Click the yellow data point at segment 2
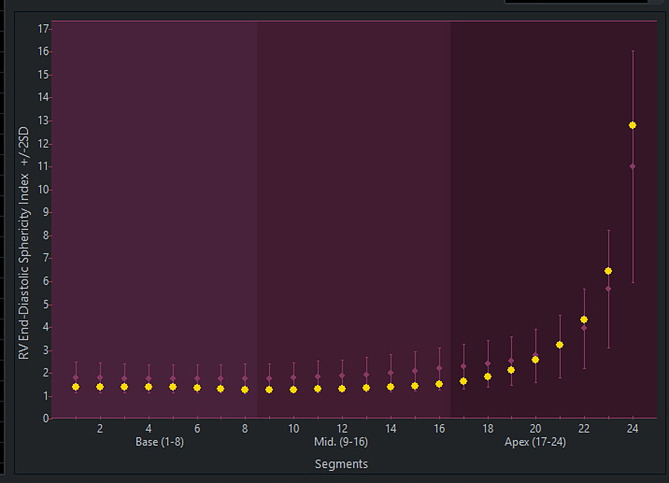The image size is (669, 483). point(100,387)
